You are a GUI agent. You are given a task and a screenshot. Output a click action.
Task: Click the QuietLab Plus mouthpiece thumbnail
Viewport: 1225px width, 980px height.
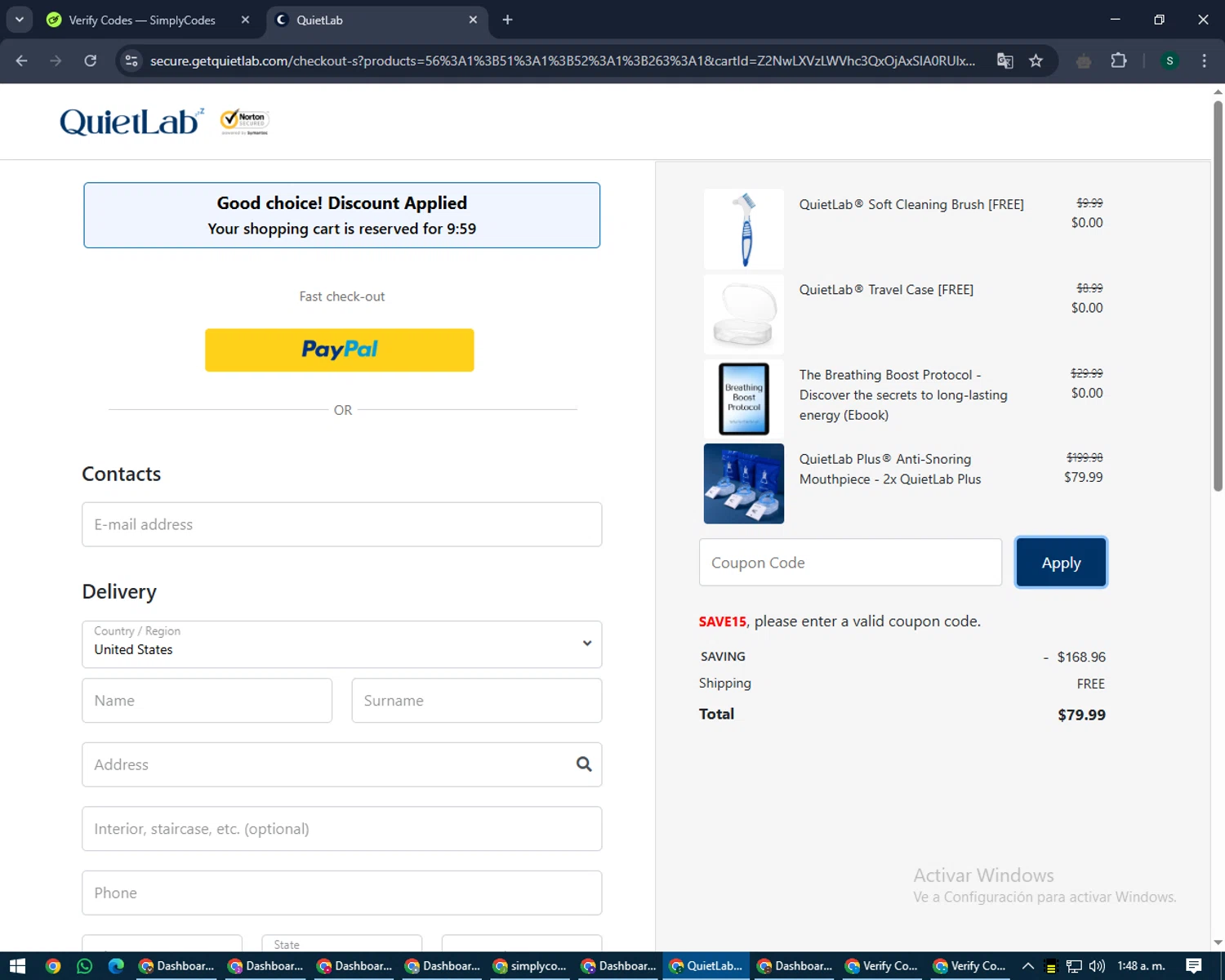[x=744, y=483]
